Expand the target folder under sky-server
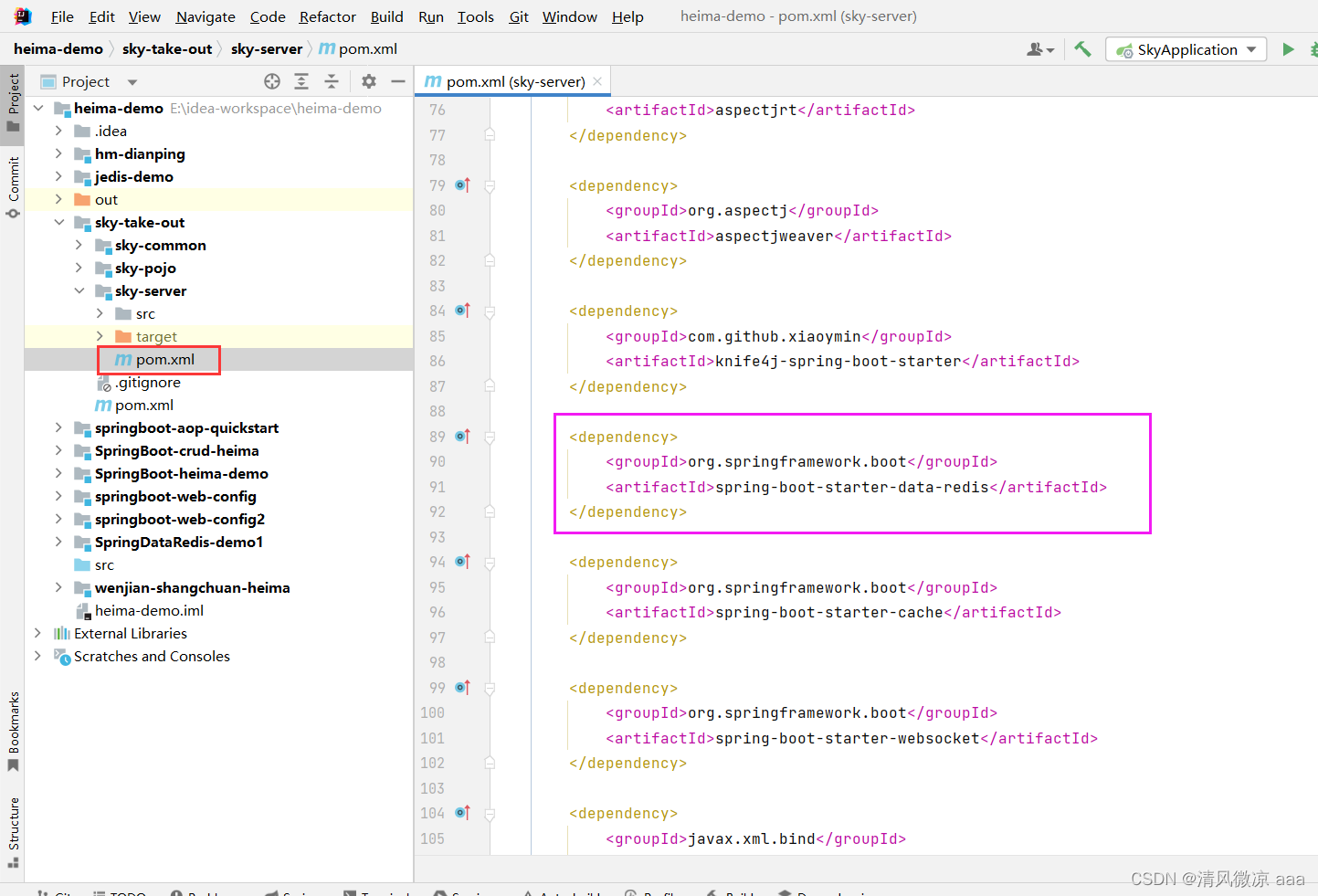 tap(100, 336)
